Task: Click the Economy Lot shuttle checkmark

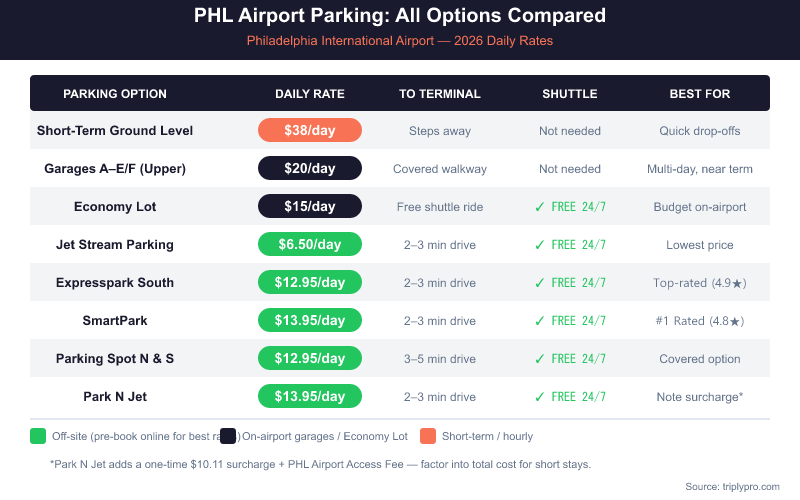Action: click(539, 207)
